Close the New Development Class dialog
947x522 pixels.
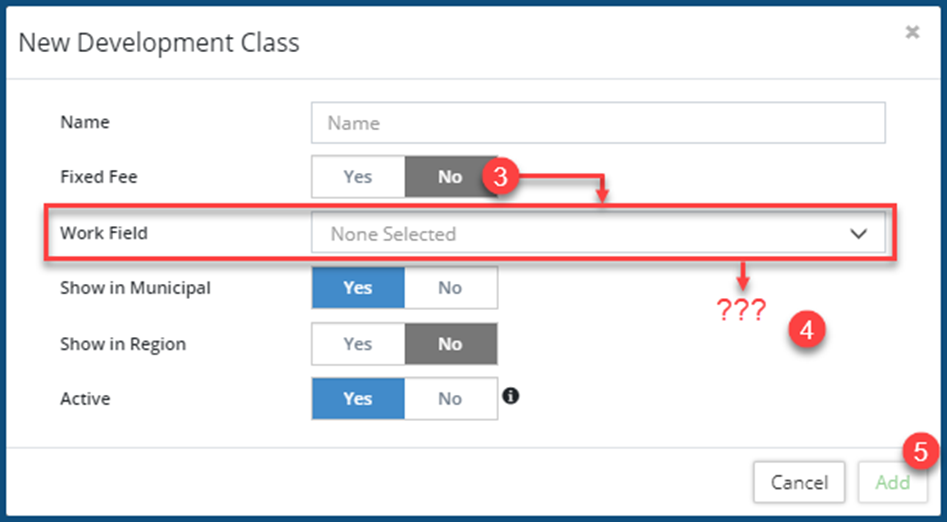click(x=912, y=33)
